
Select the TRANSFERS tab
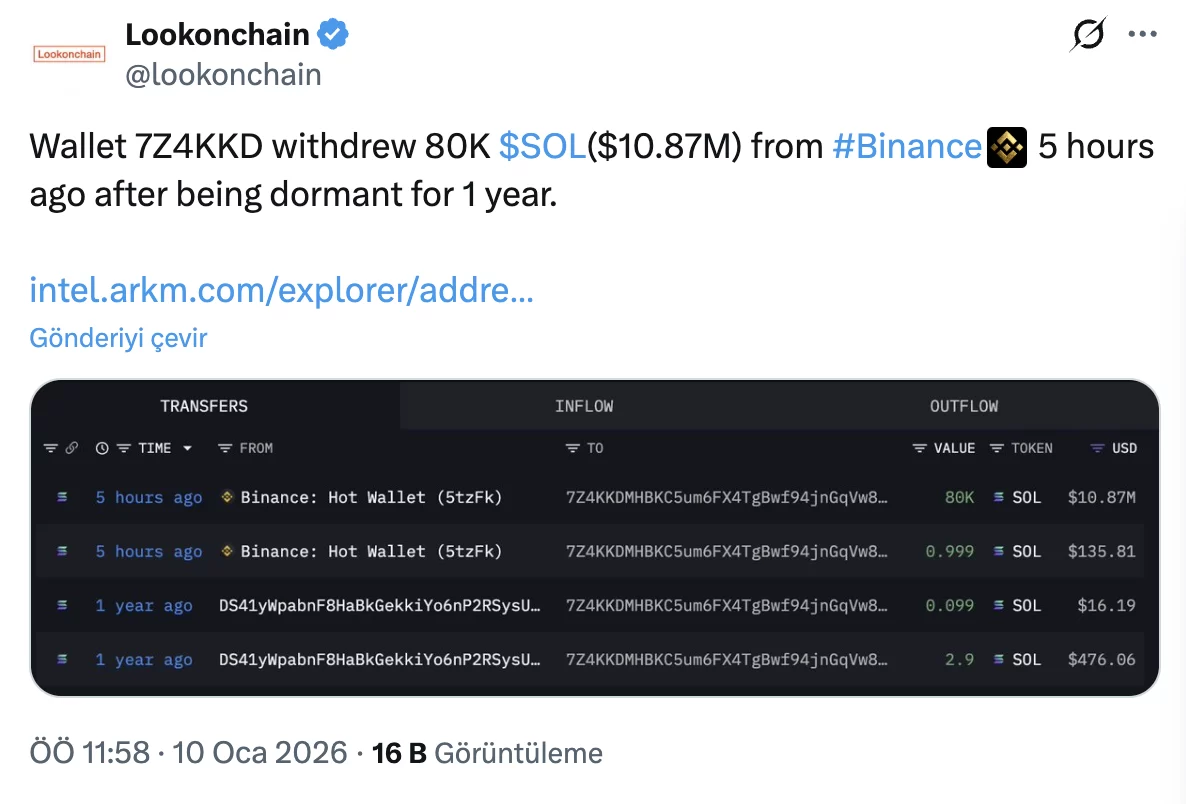204,406
